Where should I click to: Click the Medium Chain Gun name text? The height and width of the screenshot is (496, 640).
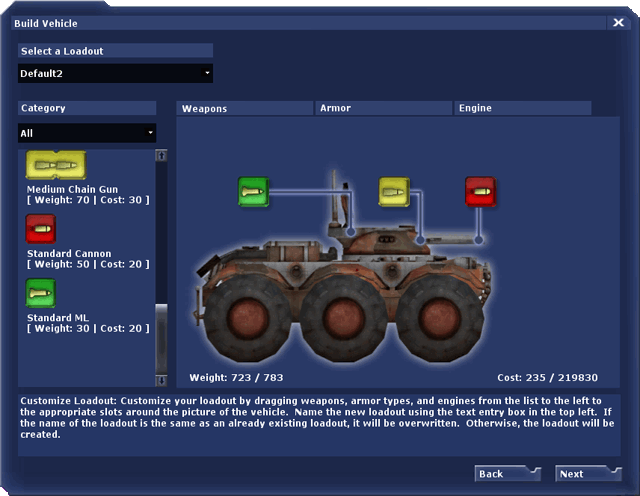pos(72,189)
